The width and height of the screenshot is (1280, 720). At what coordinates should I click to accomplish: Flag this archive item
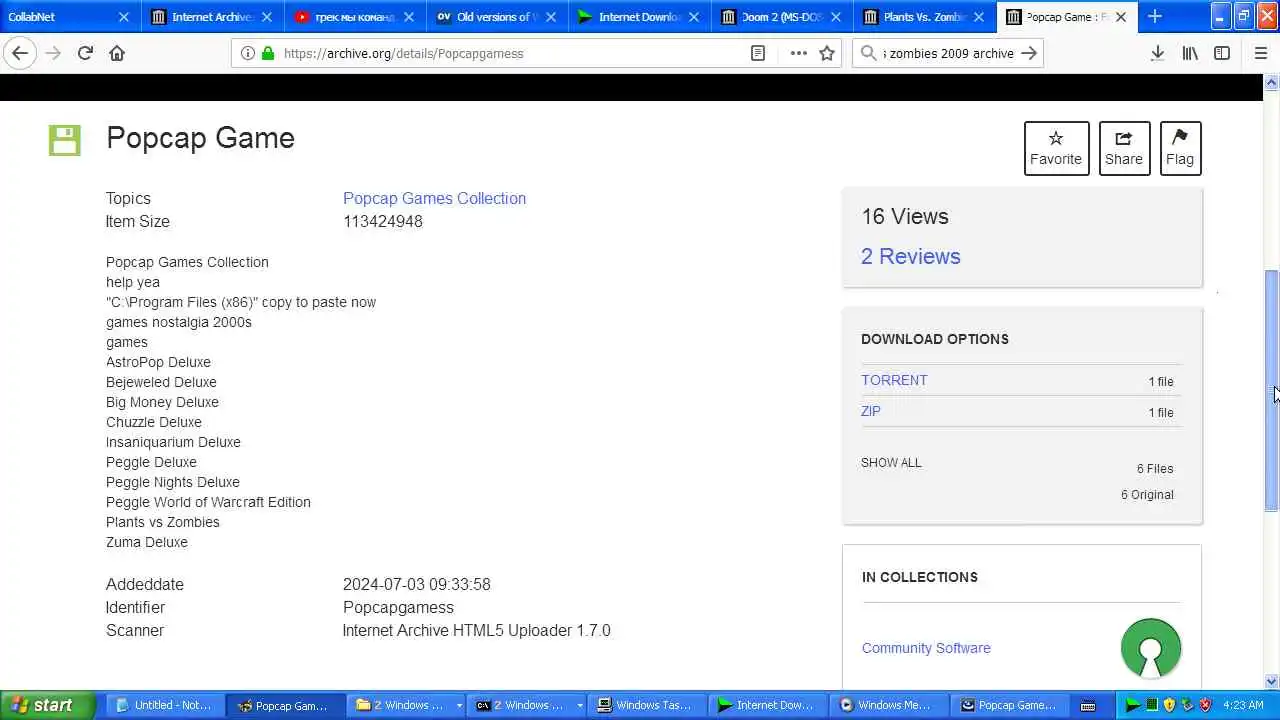1180,148
